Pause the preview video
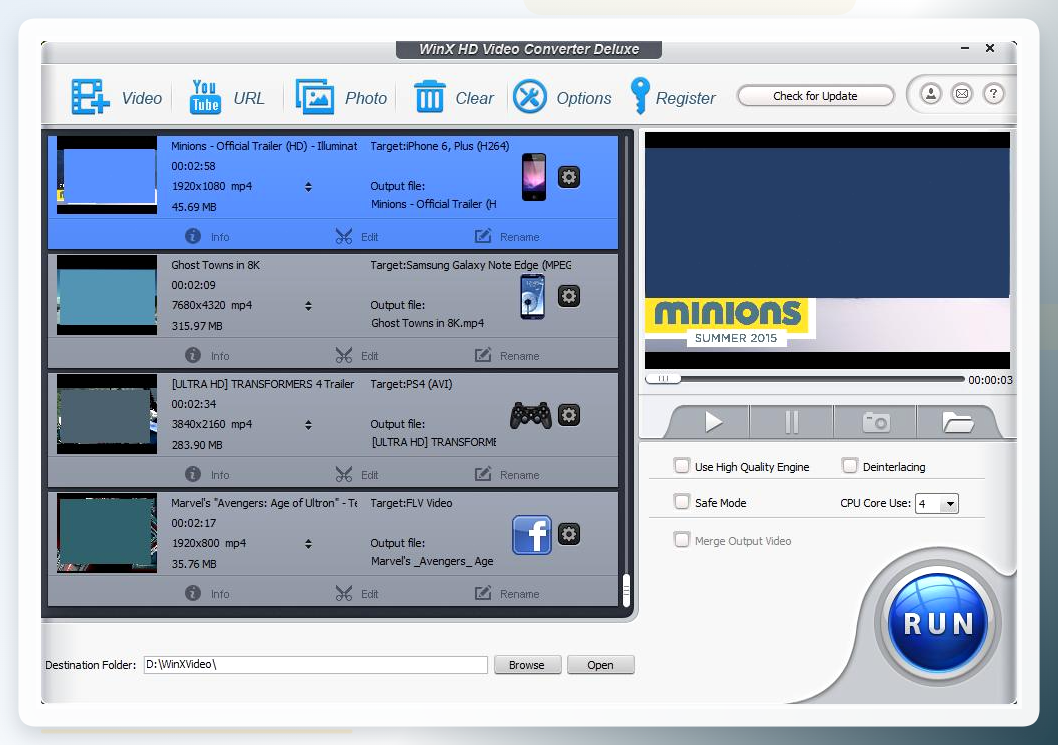This screenshot has width=1058, height=745. pos(791,422)
